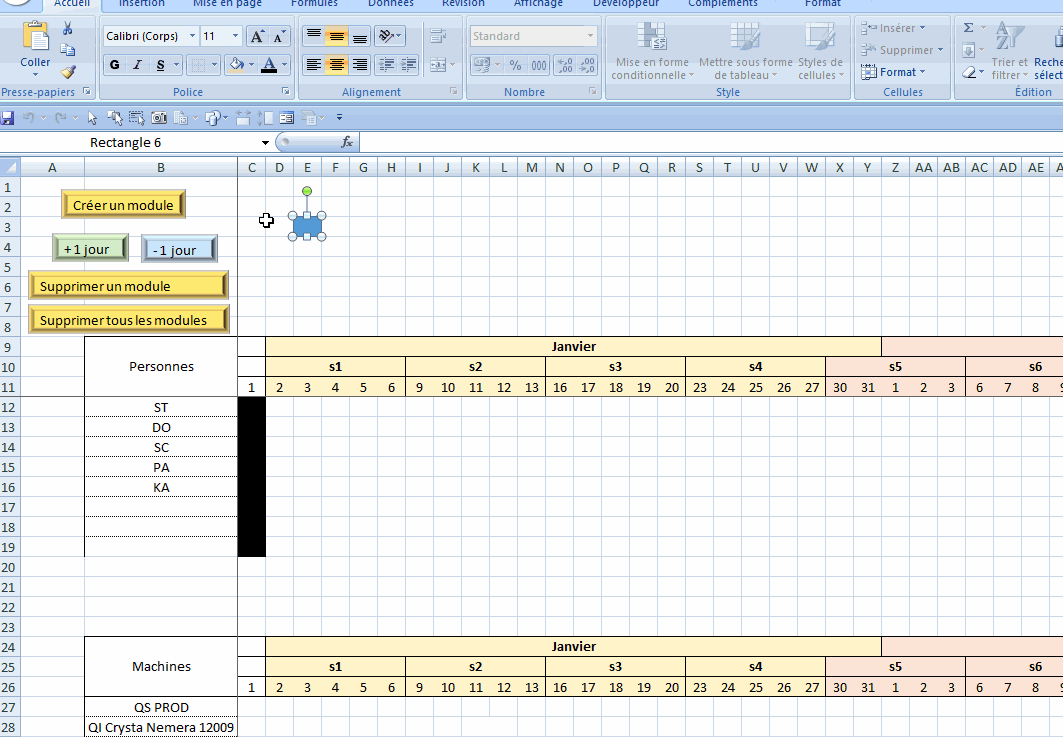Click the Save icon in quick access toolbar
Viewport: 1063px width, 737px height.
[8, 118]
